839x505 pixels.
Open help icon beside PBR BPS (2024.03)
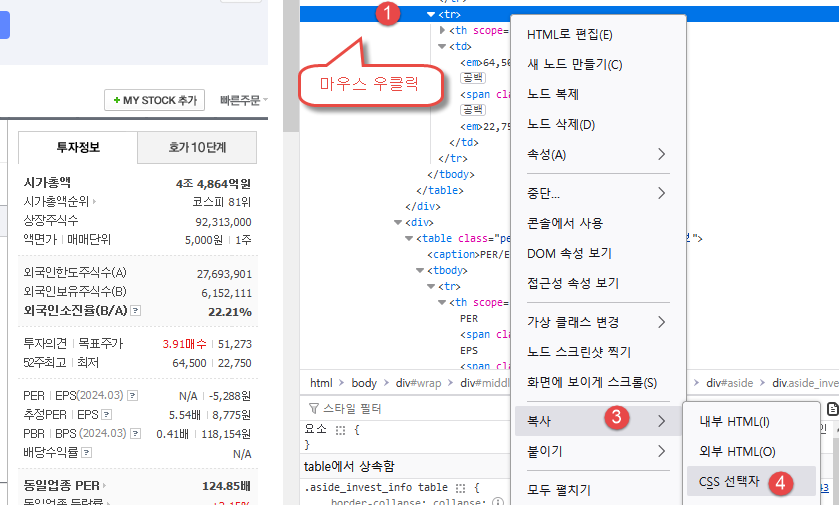(x=136, y=433)
